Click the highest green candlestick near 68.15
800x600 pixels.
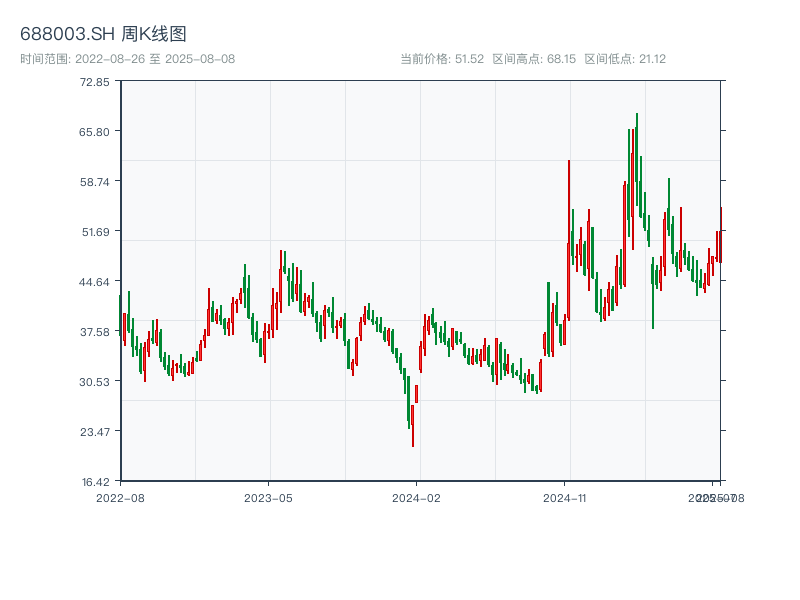(637, 159)
